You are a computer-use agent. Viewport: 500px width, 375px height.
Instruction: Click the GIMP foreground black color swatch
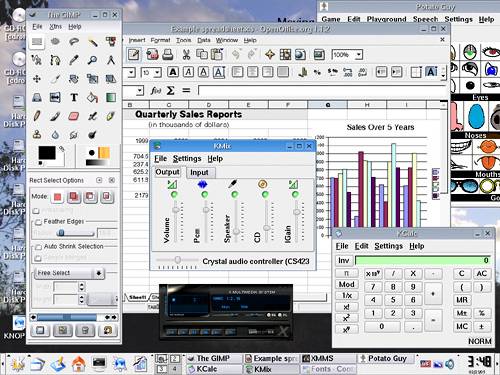[47, 153]
